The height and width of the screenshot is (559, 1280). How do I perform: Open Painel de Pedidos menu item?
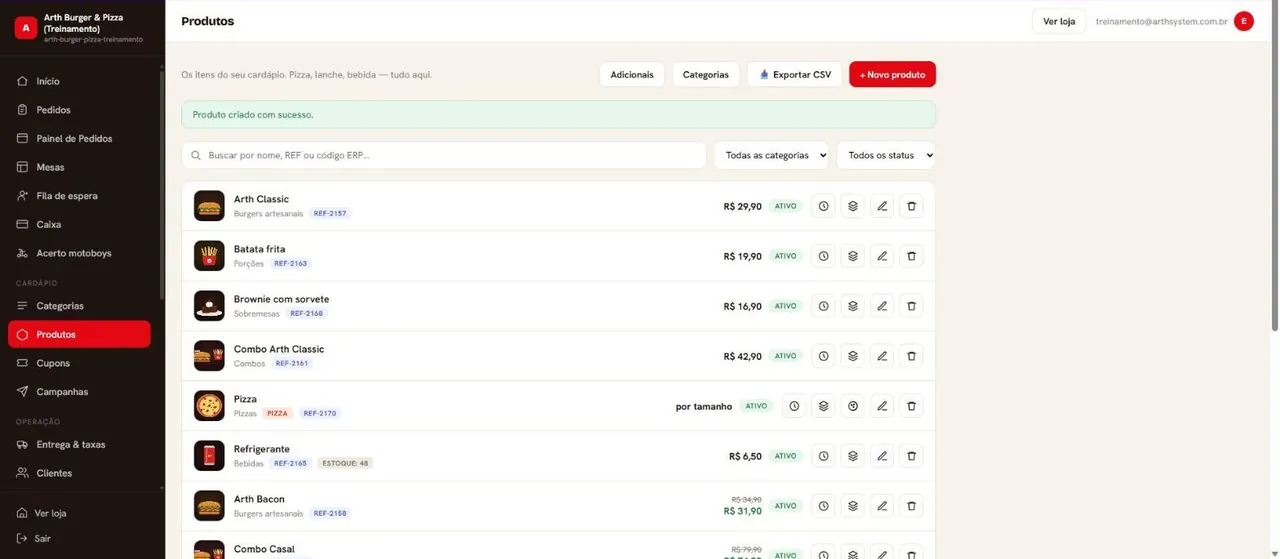(x=79, y=139)
